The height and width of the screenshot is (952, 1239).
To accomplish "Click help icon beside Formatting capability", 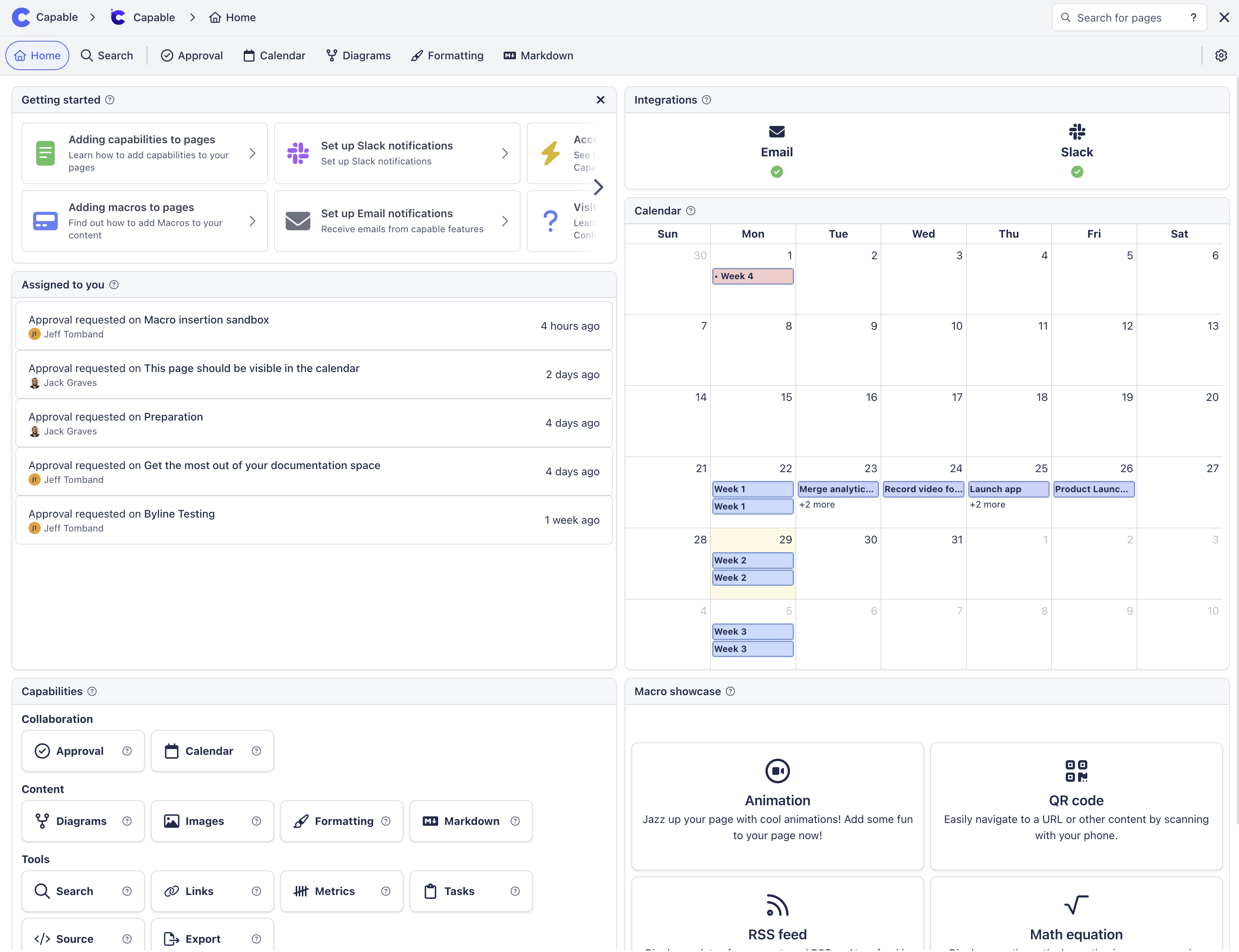I will click(386, 821).
